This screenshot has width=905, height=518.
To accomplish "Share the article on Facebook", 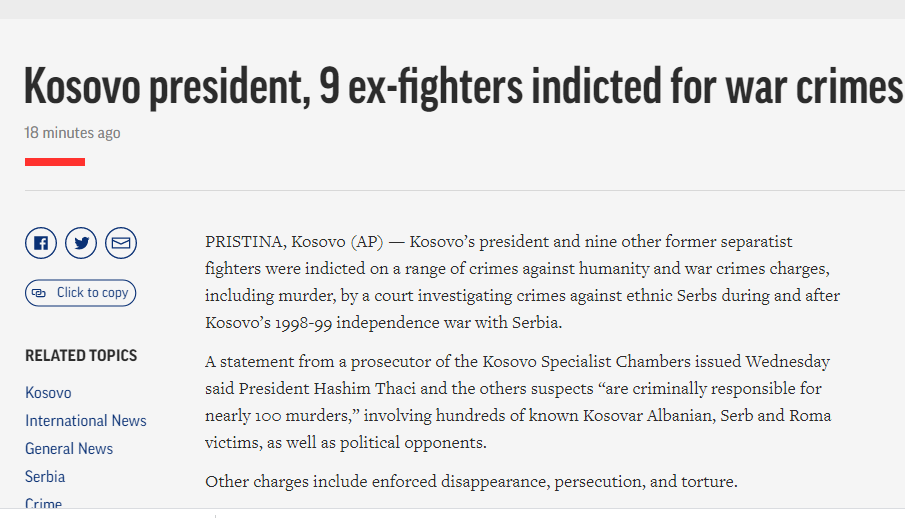I will (x=40, y=243).
